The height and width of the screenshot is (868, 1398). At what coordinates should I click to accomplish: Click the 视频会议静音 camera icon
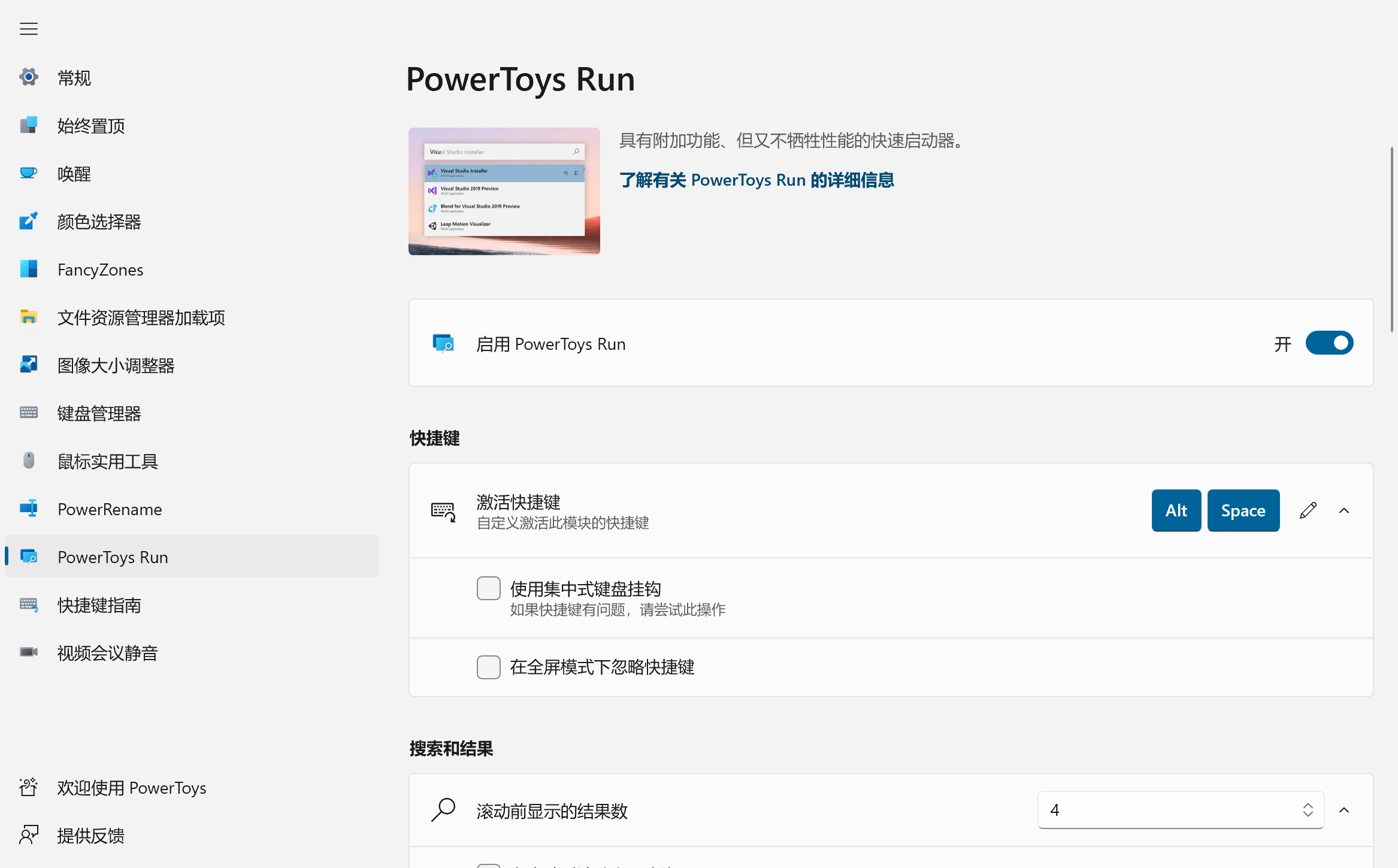coord(28,652)
